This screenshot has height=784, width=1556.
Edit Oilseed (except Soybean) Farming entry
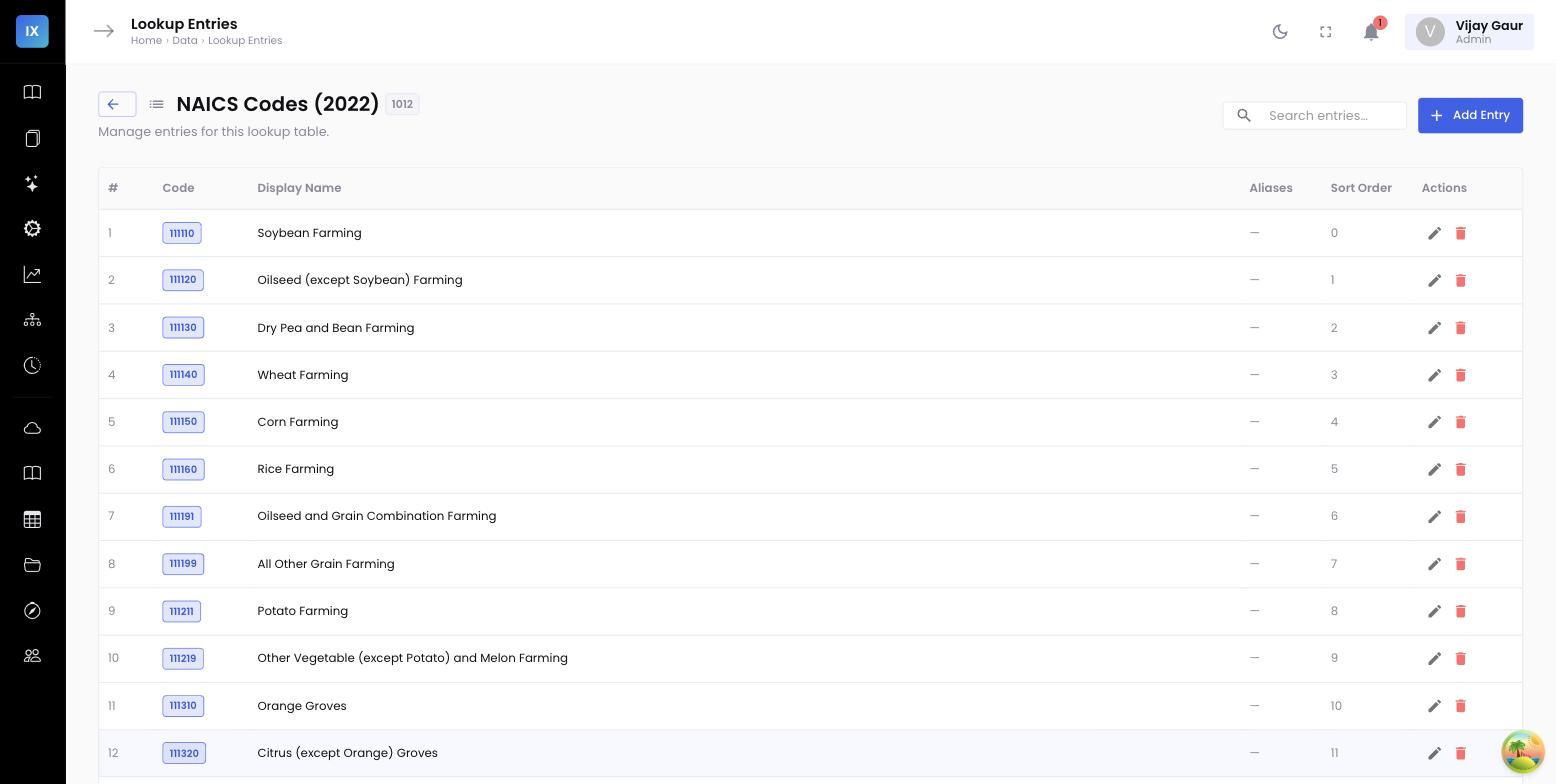pos(1434,280)
